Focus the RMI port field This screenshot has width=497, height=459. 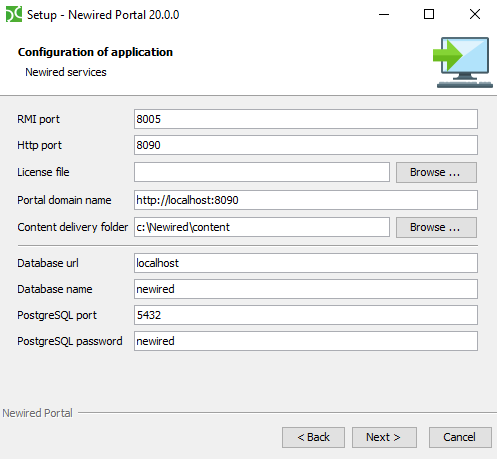tap(306, 119)
